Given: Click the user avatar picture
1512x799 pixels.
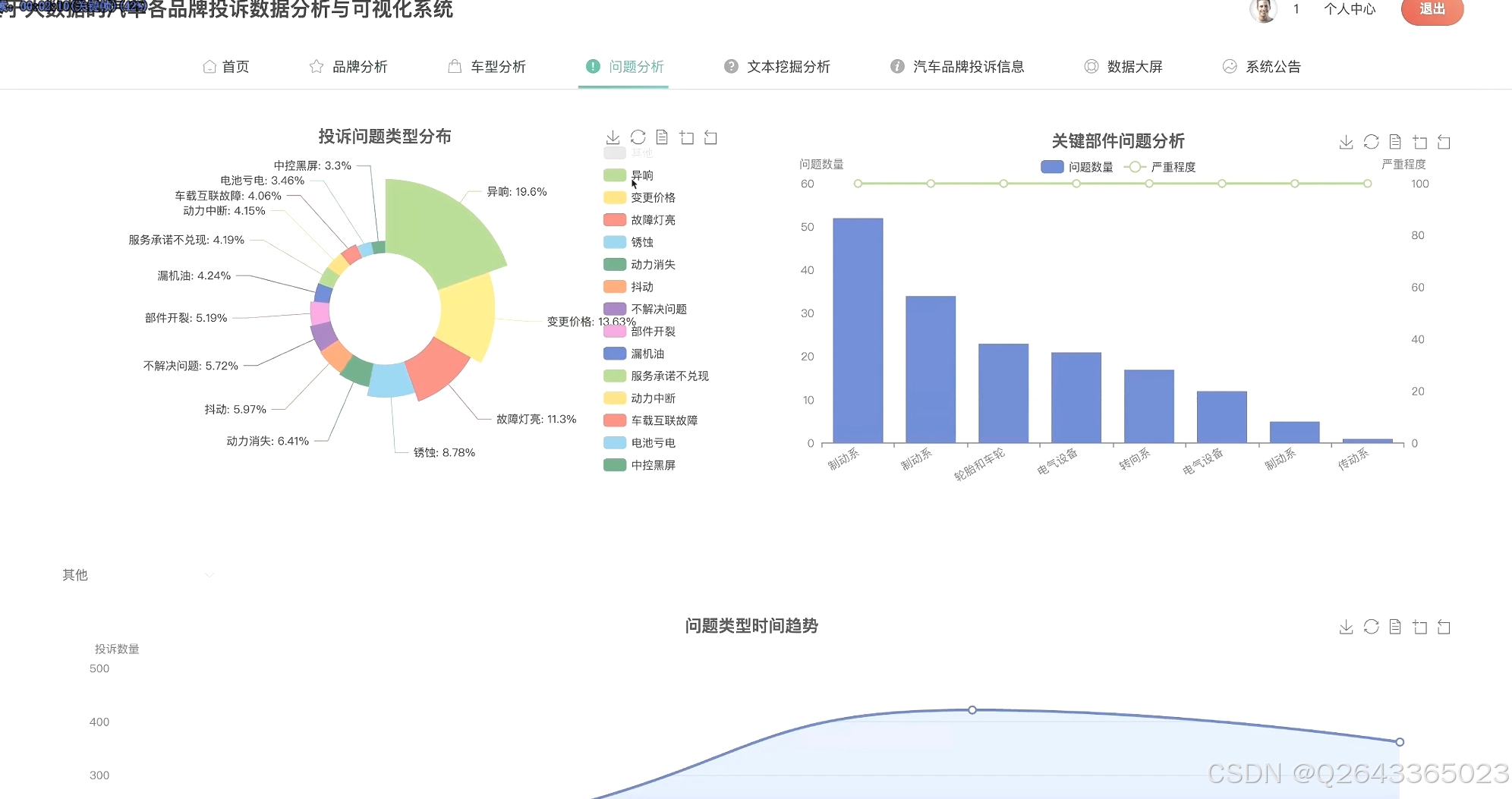Looking at the screenshot, I should click(x=1264, y=10).
